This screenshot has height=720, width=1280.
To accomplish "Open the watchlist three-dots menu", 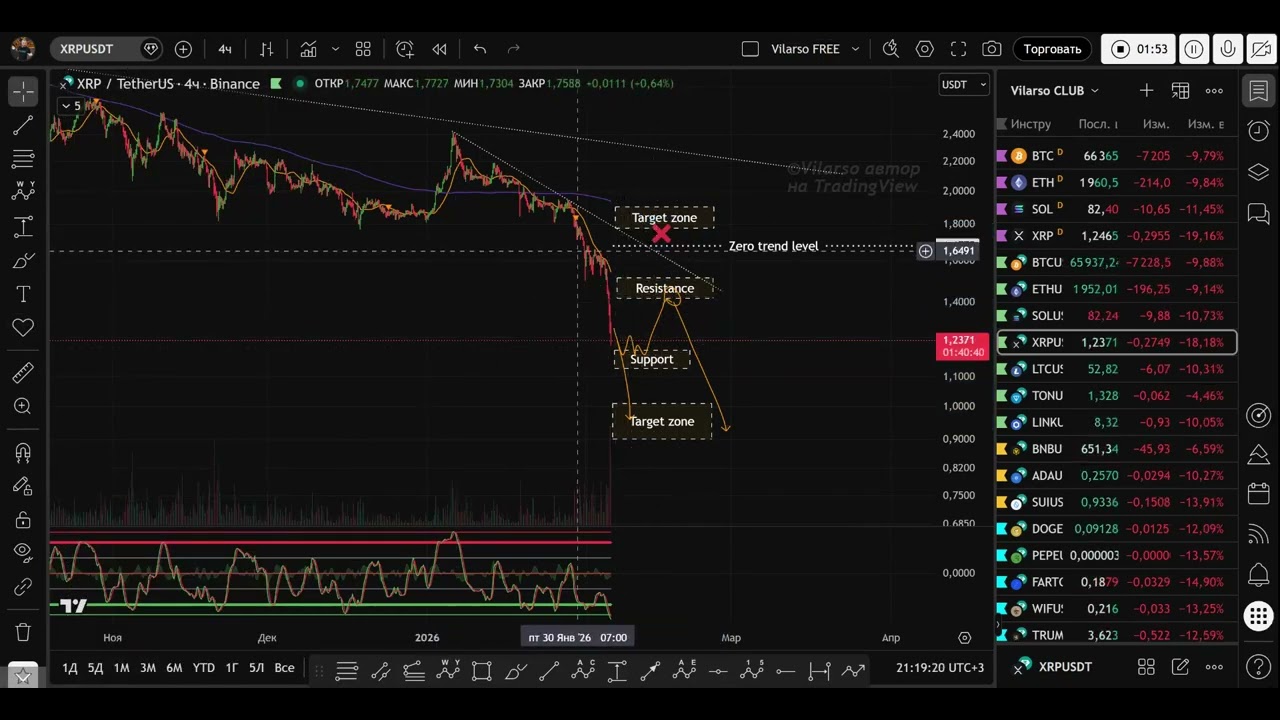I will click(x=1214, y=91).
